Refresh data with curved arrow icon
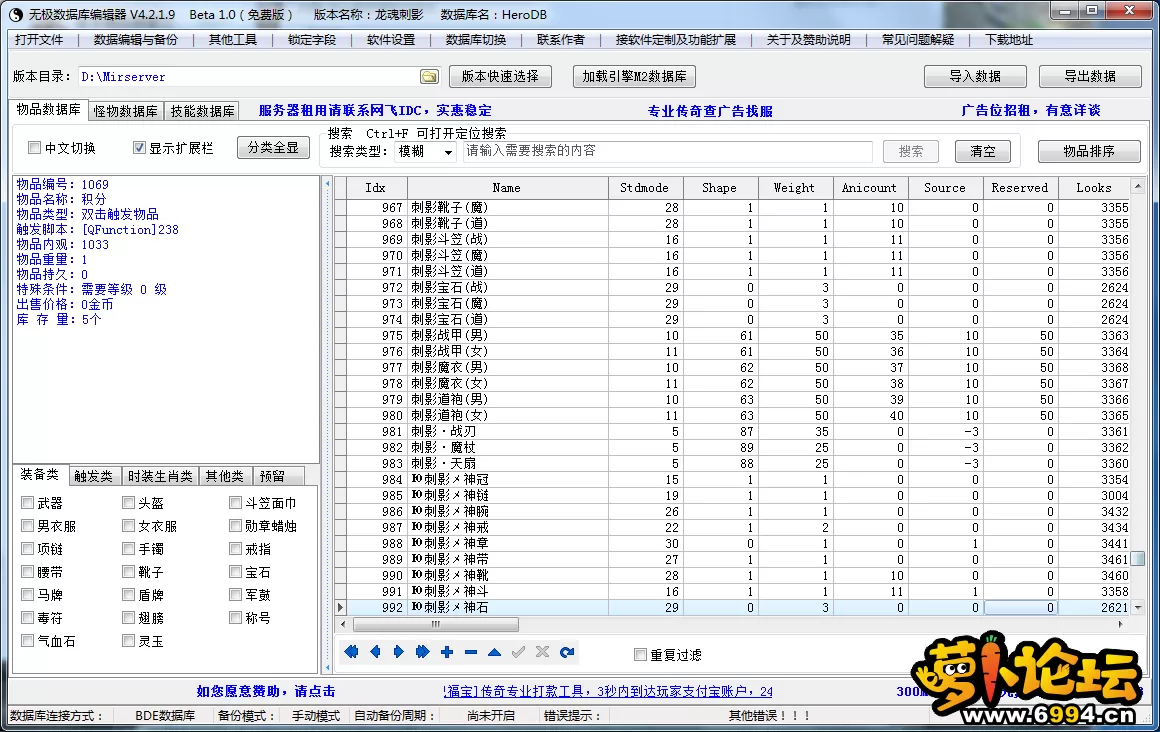The height and width of the screenshot is (732, 1160). click(x=567, y=652)
